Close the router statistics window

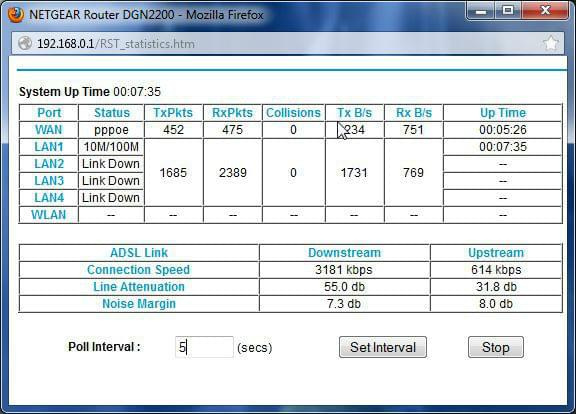(546, 10)
